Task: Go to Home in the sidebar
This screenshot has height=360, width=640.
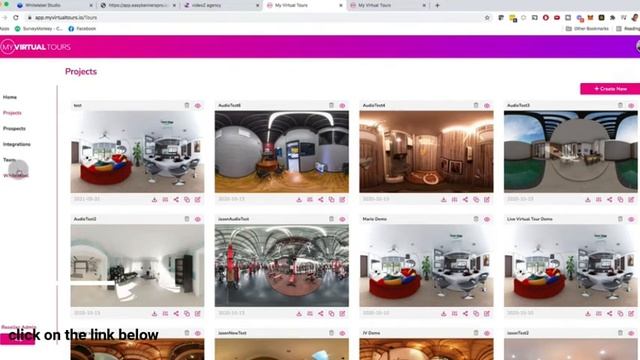Action: [x=10, y=97]
